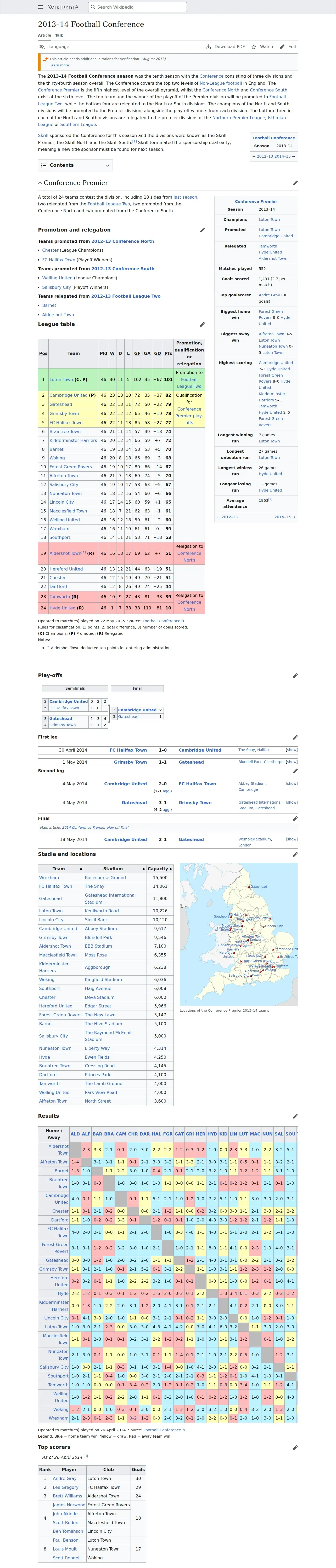Edit Second leg section via pencil
The width and height of the screenshot is (336, 1568).
click(295, 771)
